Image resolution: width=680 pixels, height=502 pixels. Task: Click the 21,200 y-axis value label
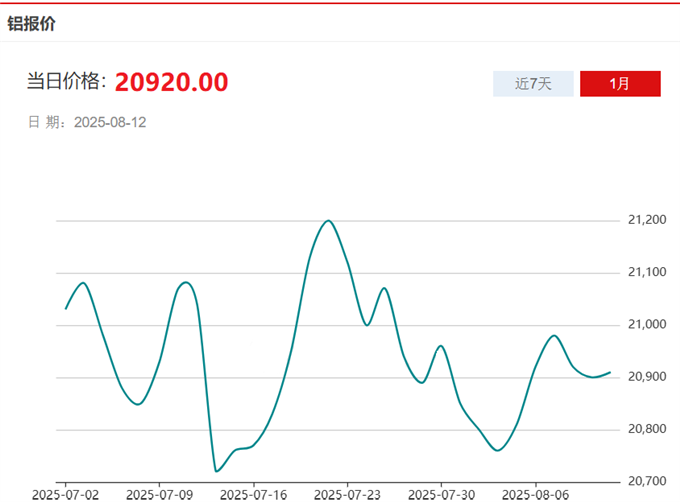tap(646, 220)
